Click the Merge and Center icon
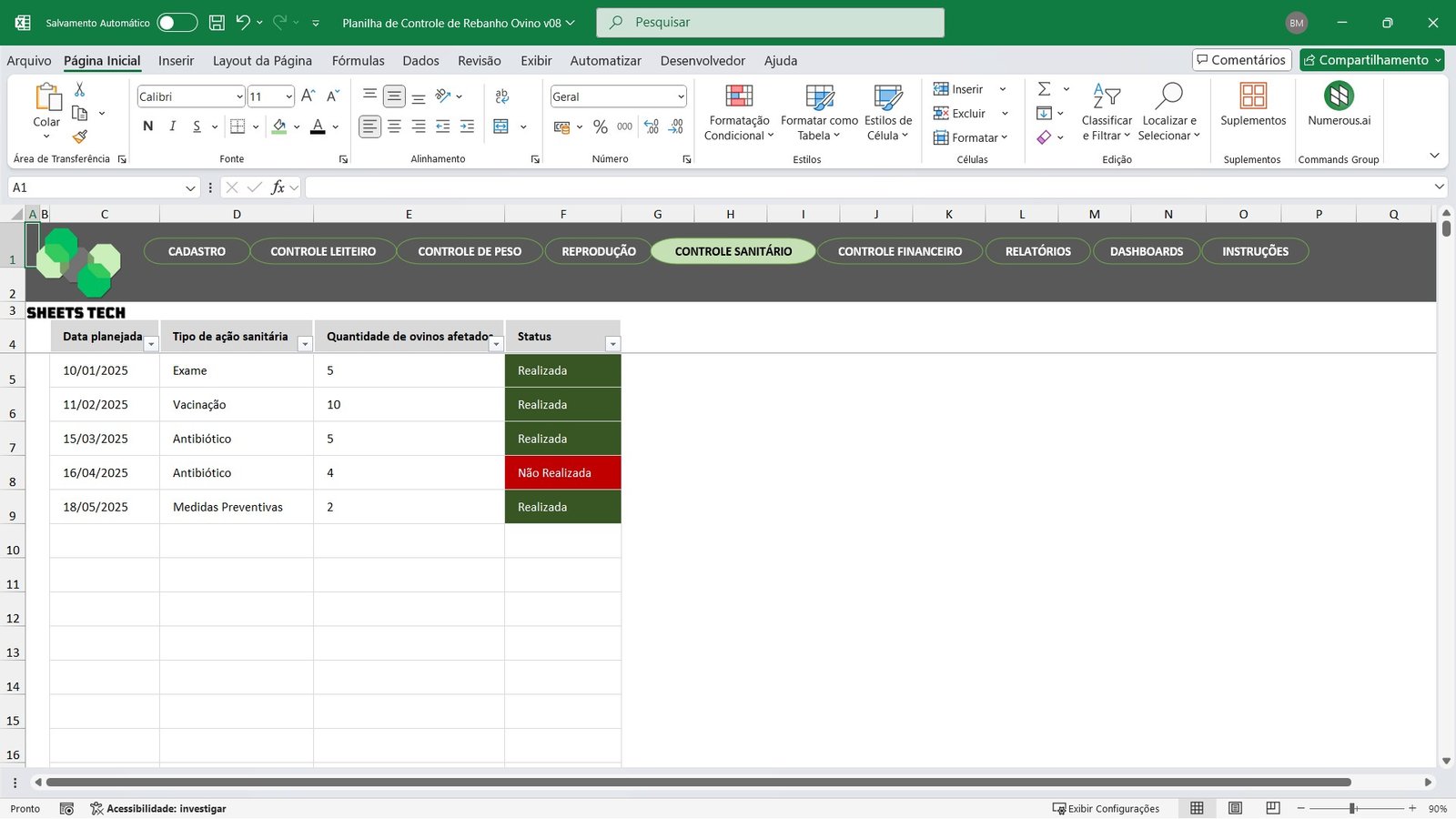Viewport: 1456px width, 819px height. pos(501,126)
